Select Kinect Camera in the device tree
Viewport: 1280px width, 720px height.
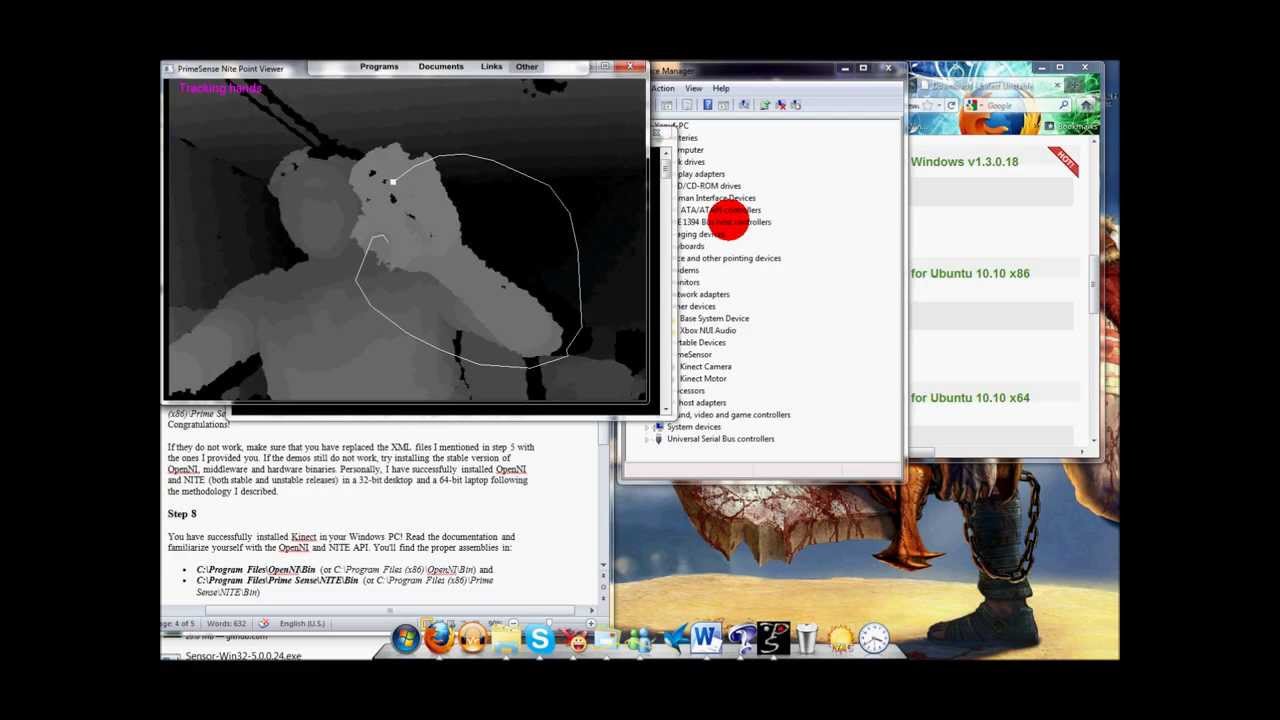click(x=705, y=366)
